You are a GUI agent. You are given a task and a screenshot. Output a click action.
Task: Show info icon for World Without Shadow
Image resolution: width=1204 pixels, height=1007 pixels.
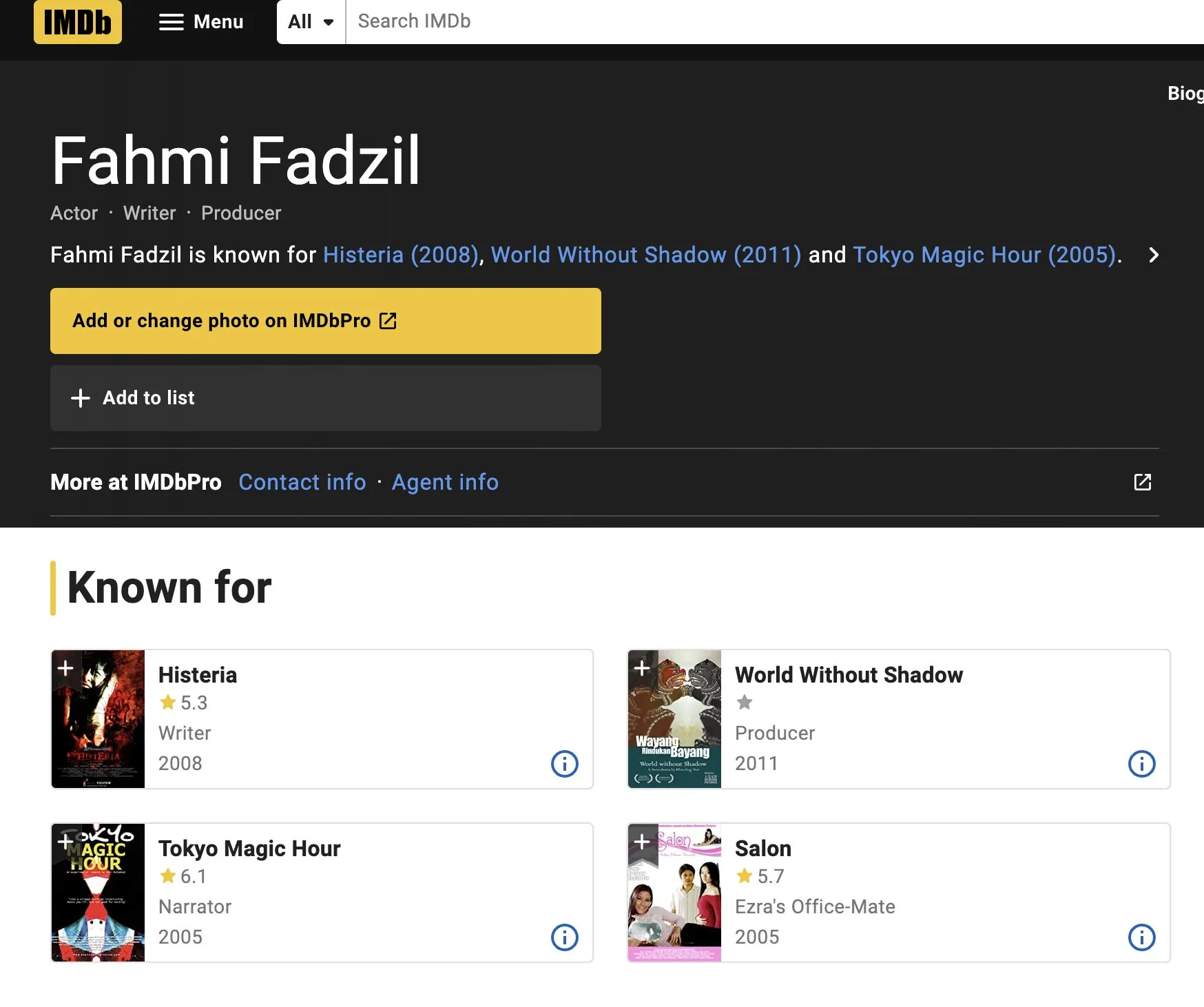click(1141, 764)
